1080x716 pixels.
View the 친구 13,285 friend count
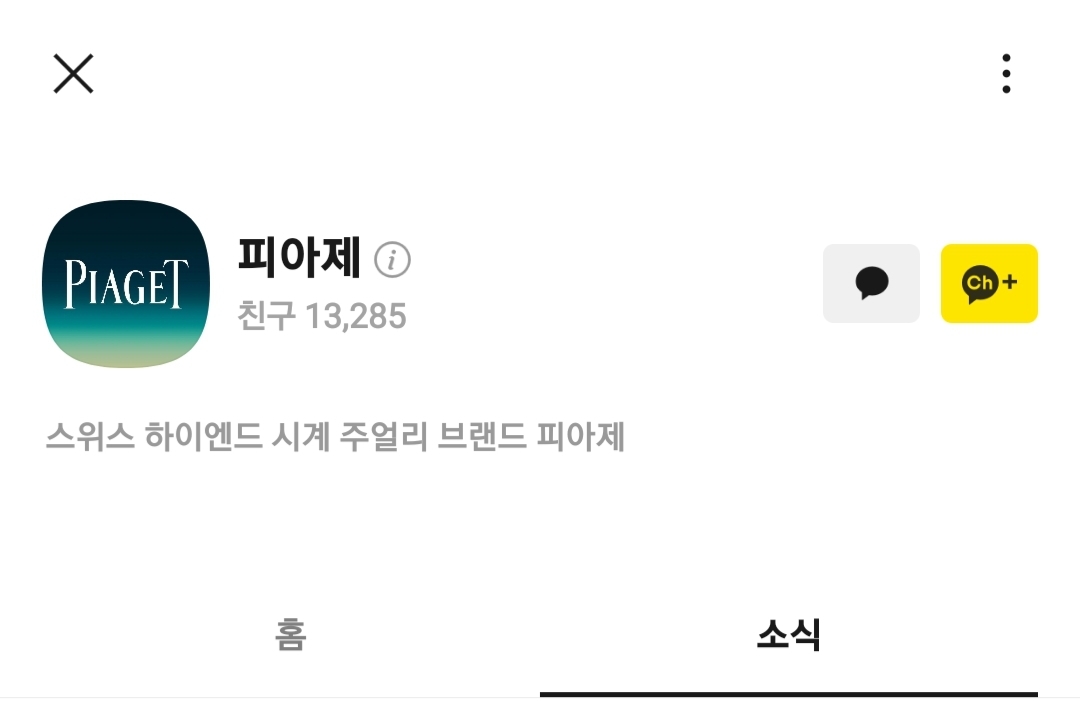322,316
